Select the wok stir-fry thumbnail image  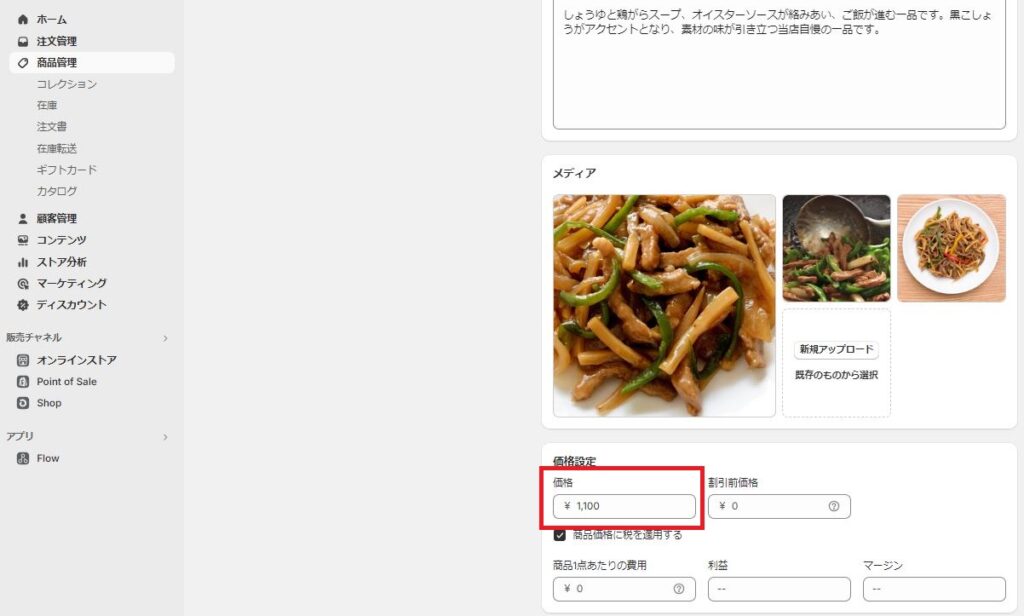click(x=837, y=248)
